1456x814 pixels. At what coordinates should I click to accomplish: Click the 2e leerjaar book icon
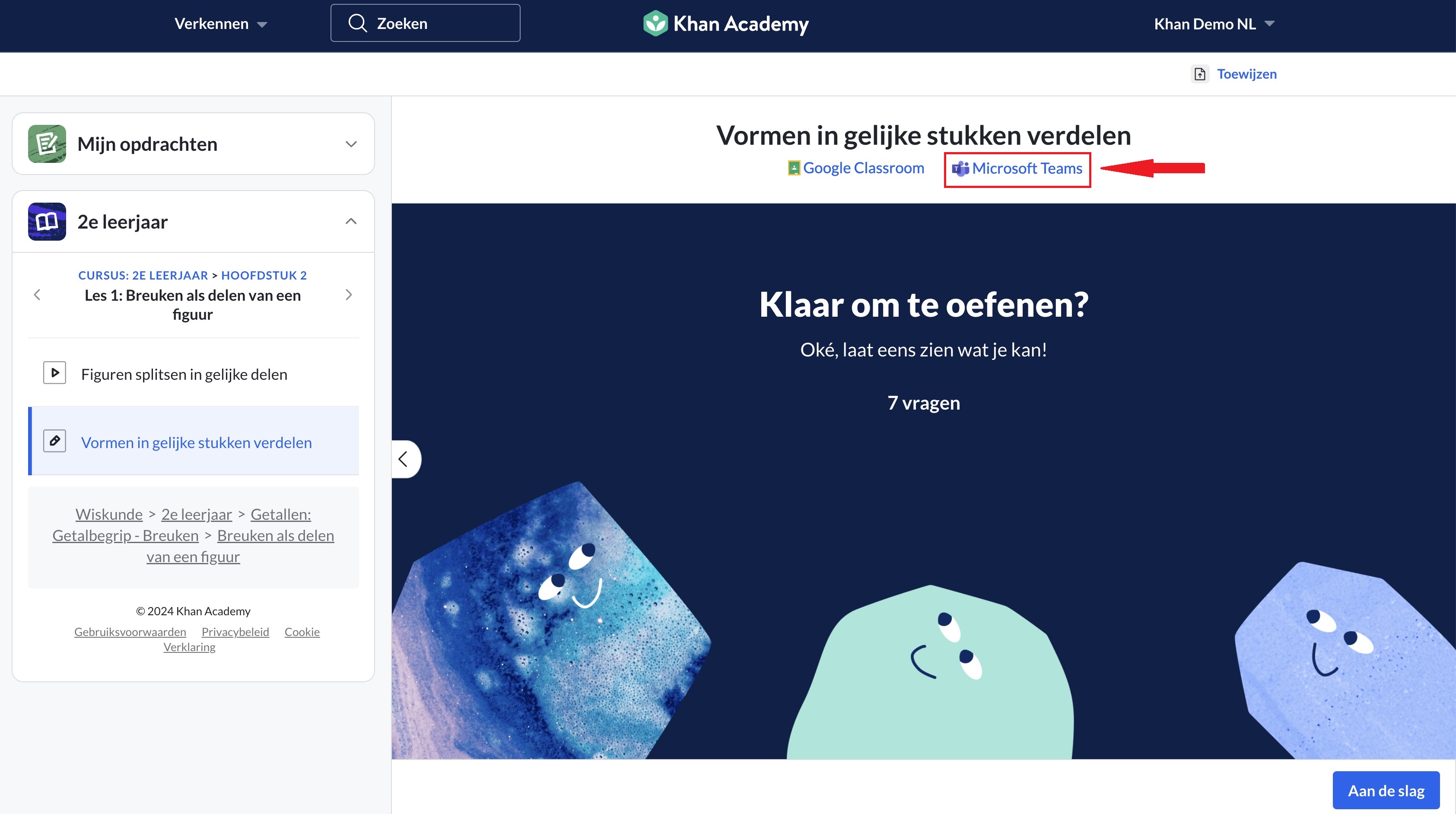click(x=47, y=222)
